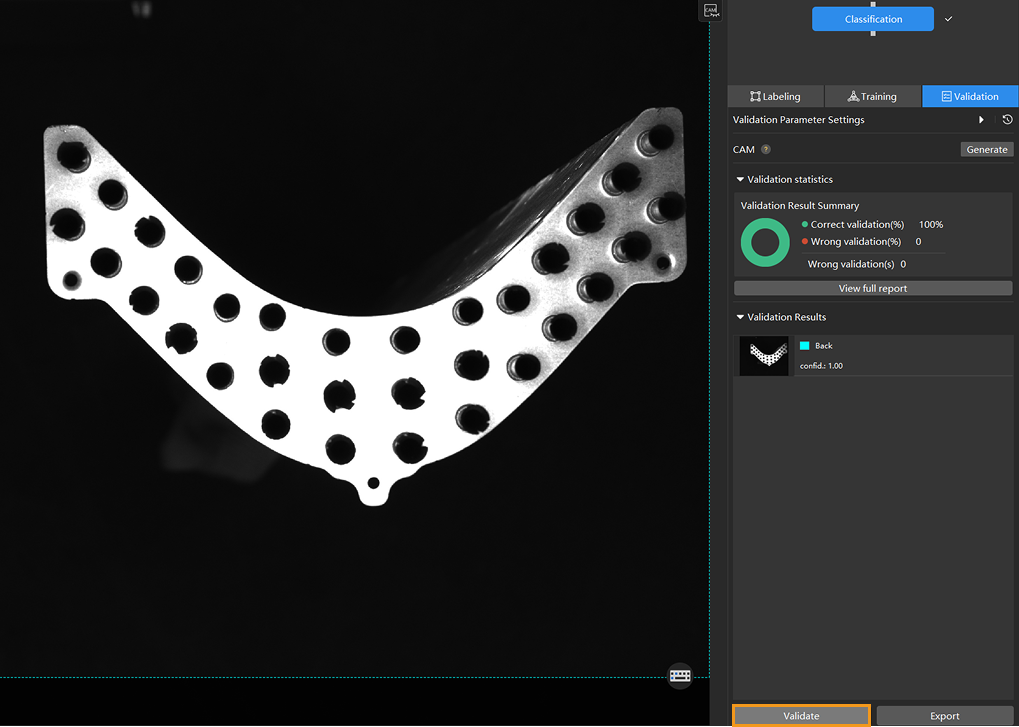Click the "confid.: 1.00" confidence text
This screenshot has width=1019, height=727.
(821, 366)
